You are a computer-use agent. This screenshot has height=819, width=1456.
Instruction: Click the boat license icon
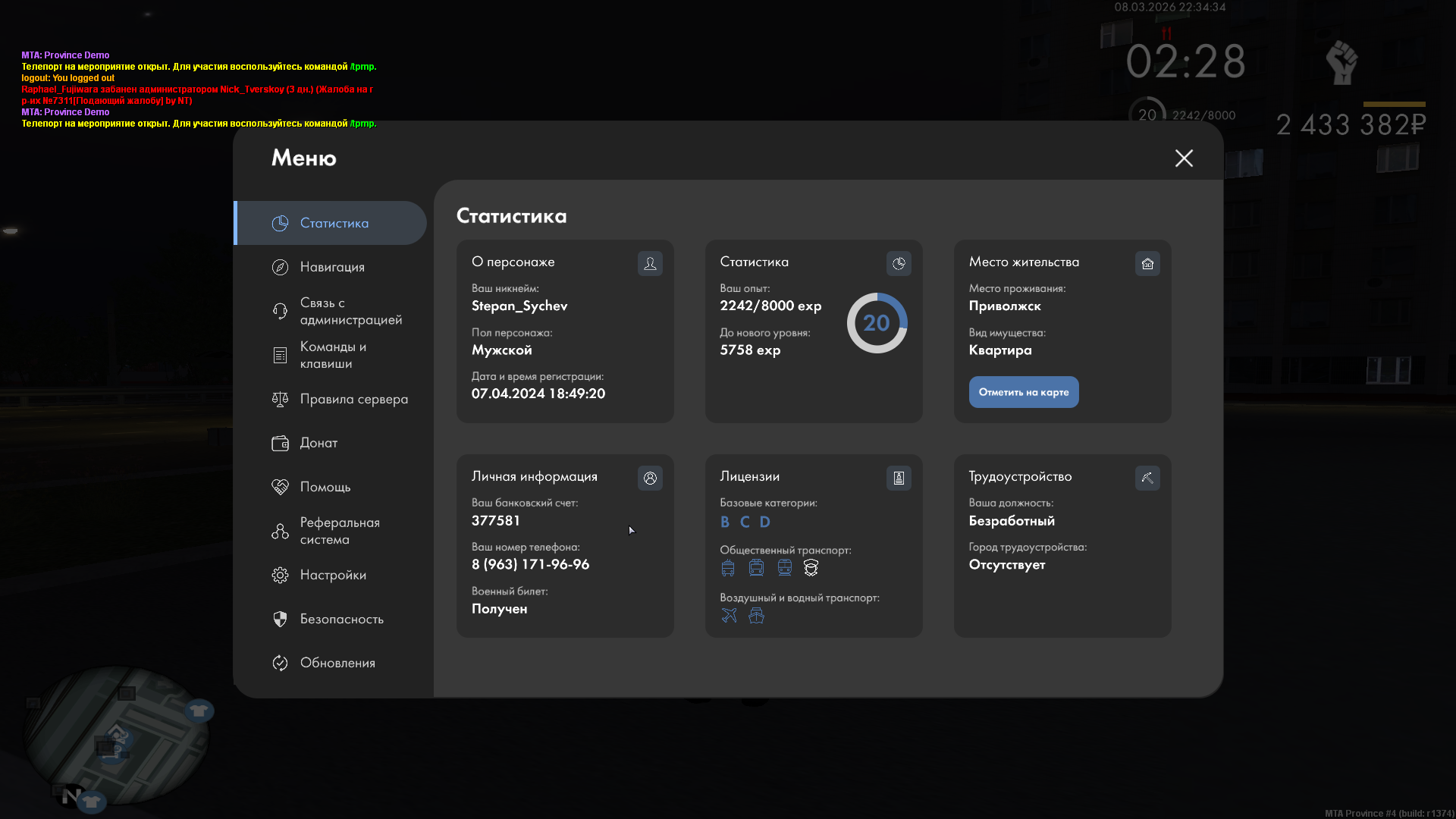click(756, 616)
